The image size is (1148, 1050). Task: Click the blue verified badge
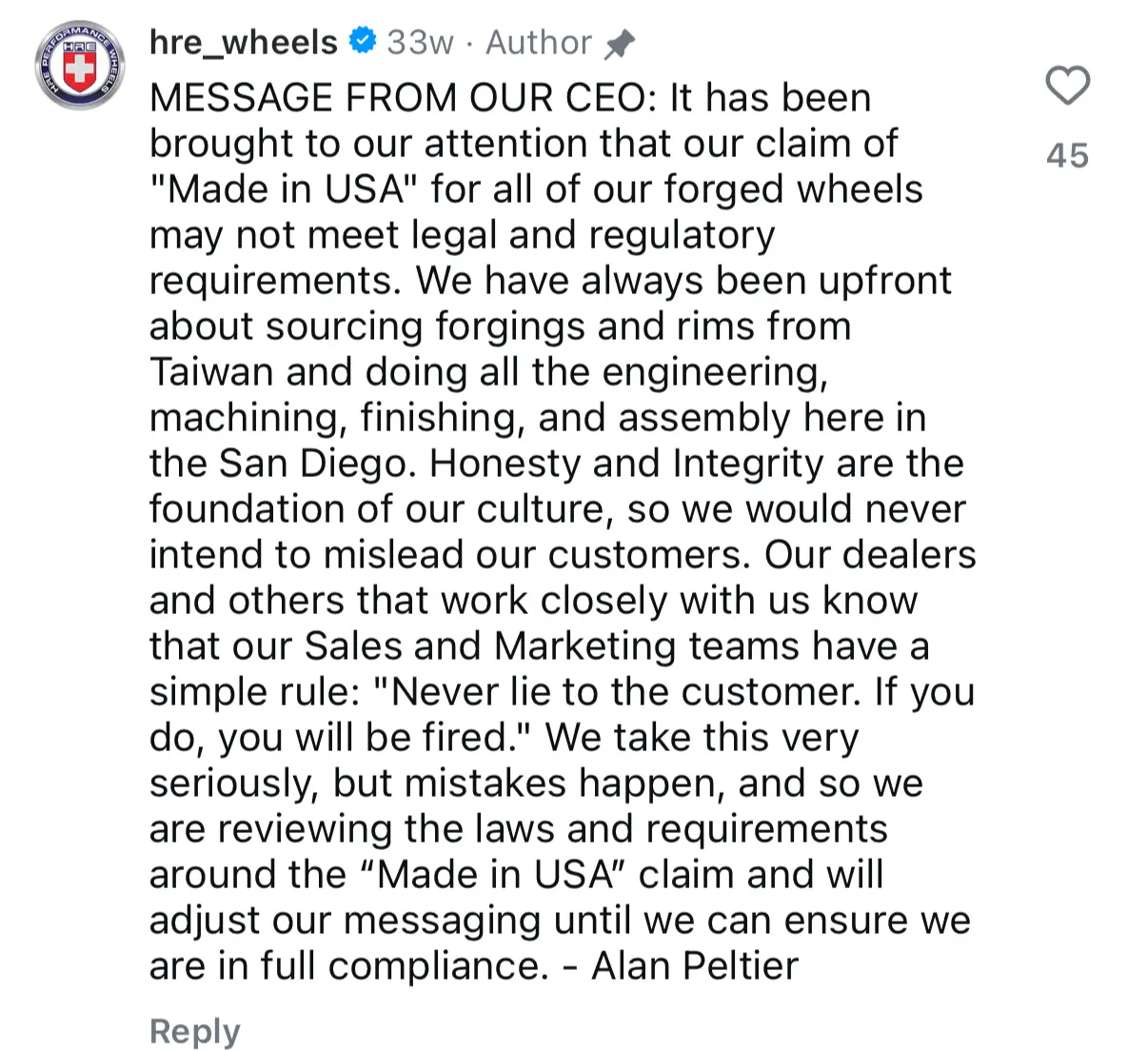(363, 41)
